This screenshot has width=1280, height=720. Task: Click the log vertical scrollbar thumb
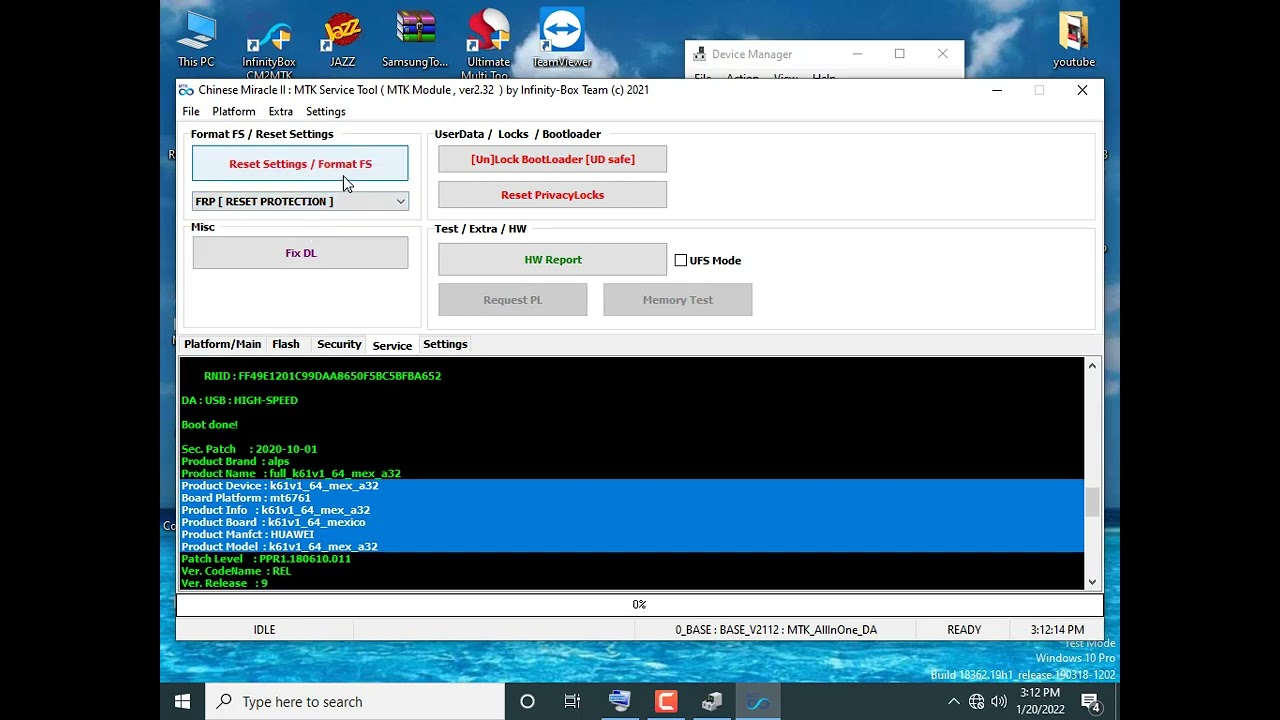pos(1092,502)
